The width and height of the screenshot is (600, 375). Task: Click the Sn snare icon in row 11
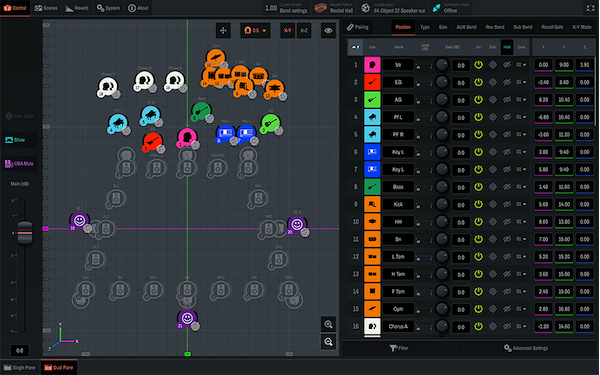pos(372,239)
